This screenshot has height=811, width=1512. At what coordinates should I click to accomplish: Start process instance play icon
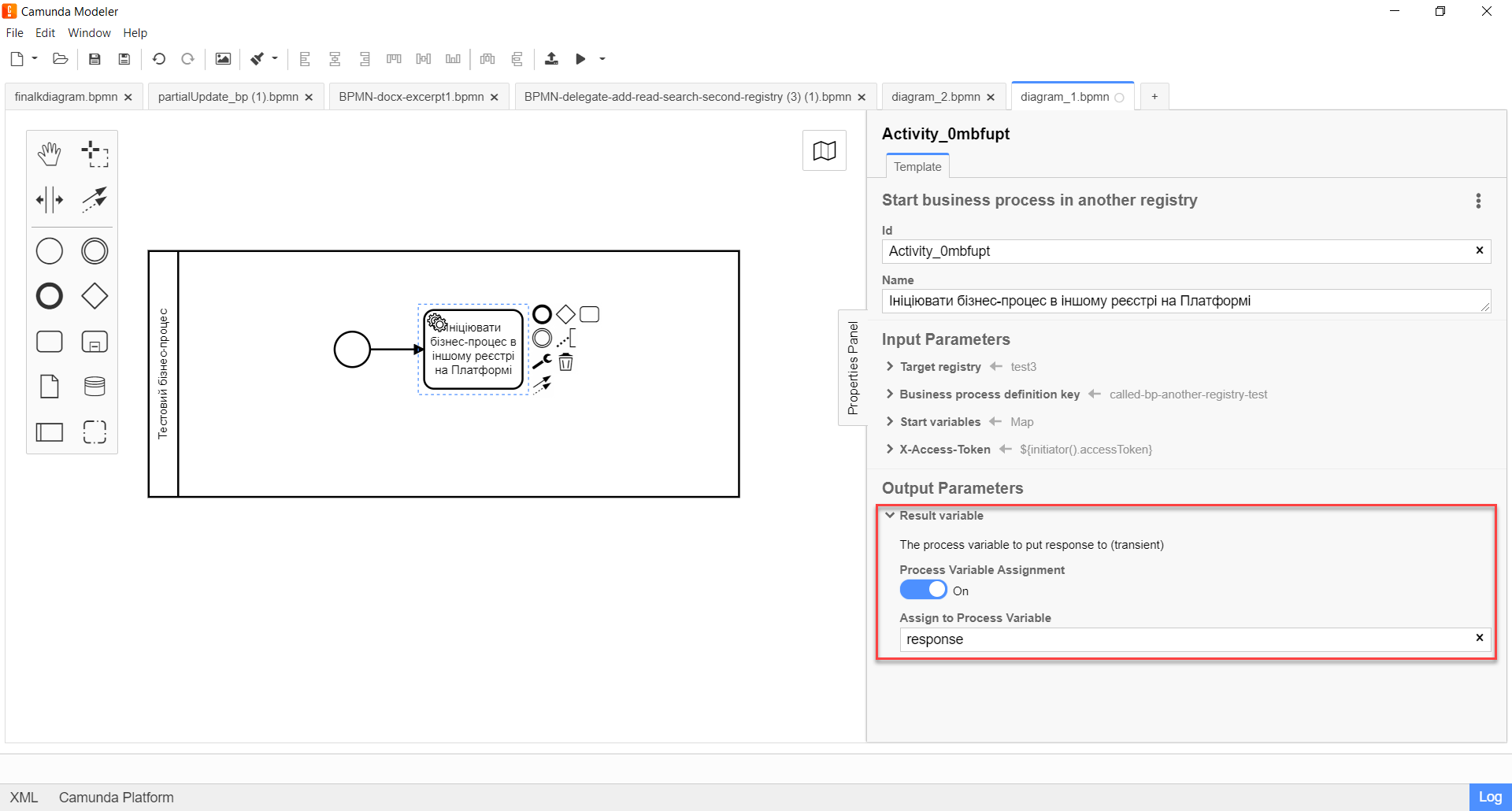(580, 59)
